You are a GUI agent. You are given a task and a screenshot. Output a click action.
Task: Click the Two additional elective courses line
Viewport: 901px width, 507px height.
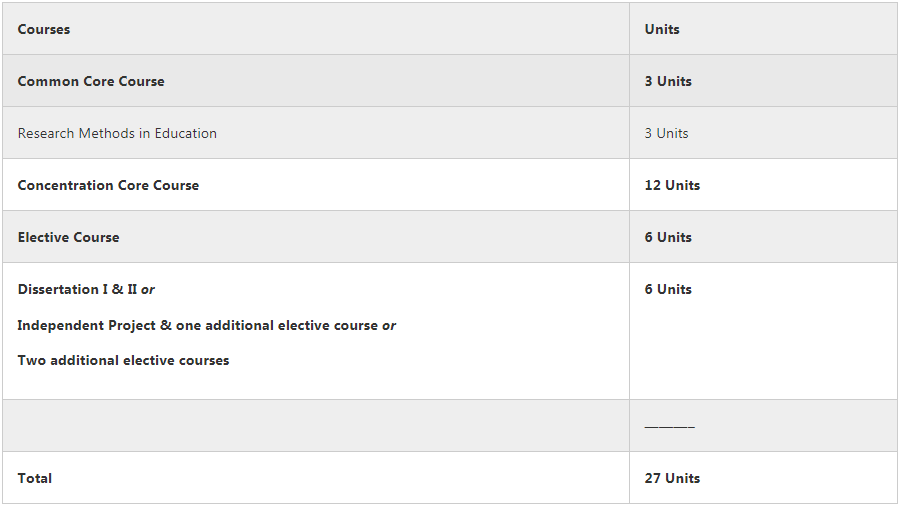123,360
